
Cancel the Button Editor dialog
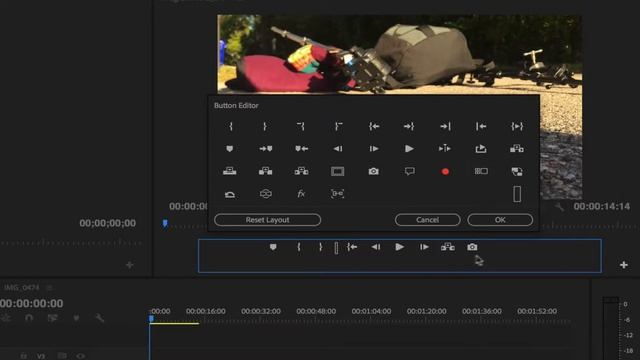[427, 220]
